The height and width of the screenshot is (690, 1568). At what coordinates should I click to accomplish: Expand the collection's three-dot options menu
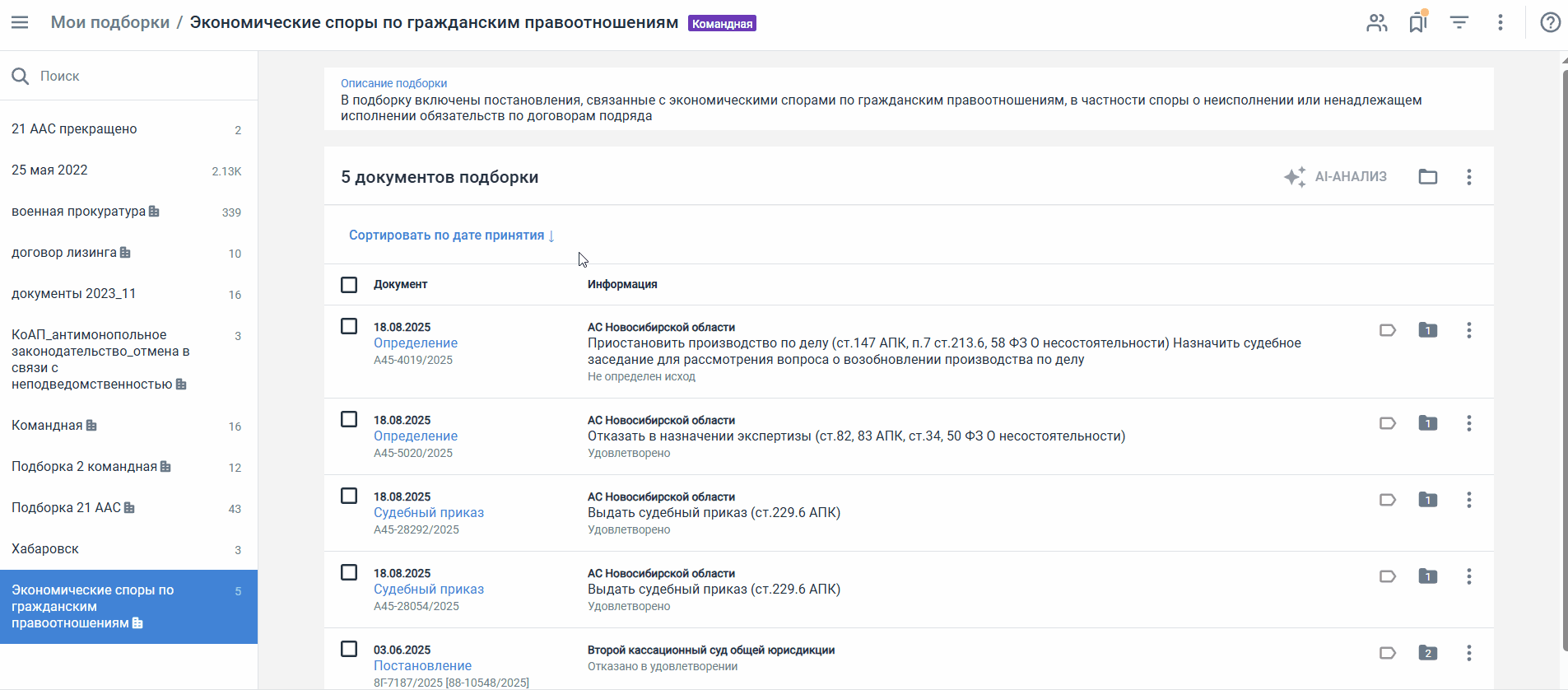[1468, 177]
